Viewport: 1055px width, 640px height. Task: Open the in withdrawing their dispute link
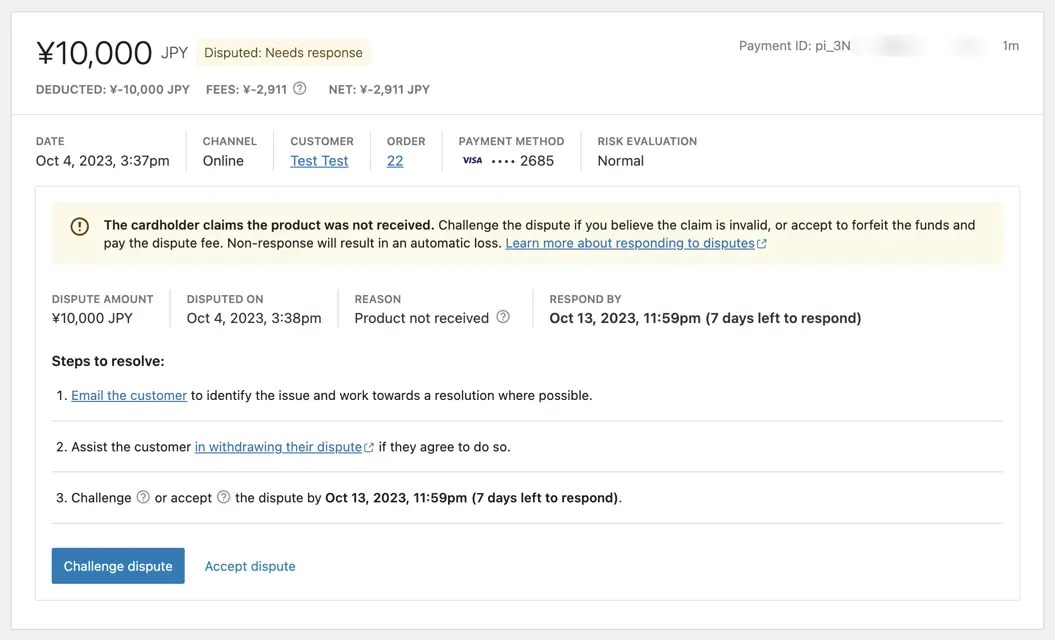point(278,447)
